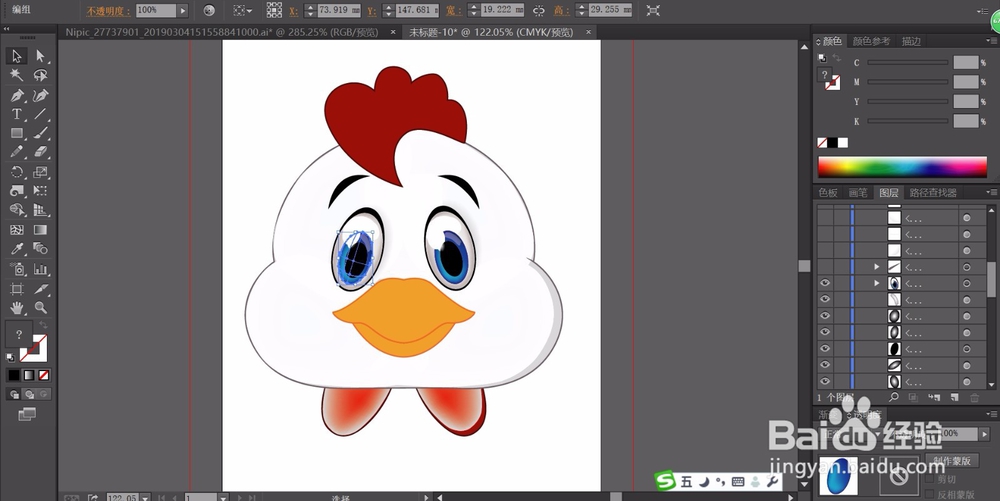Open the Color panel flyout menu

(x=990, y=41)
